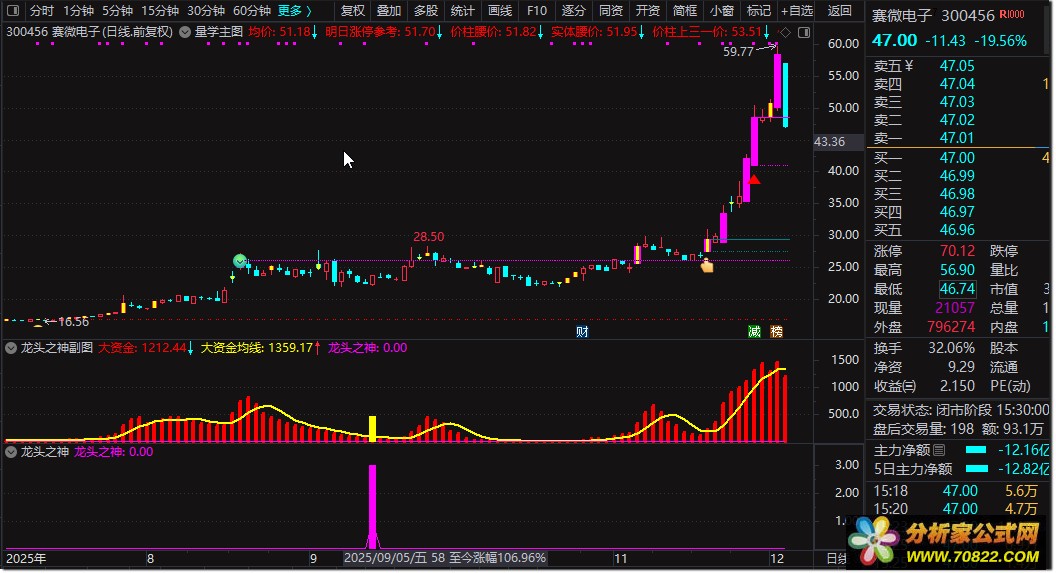The image size is (1056, 573).
Task: Switch to the 分时 intraday view
Action: [42, 11]
